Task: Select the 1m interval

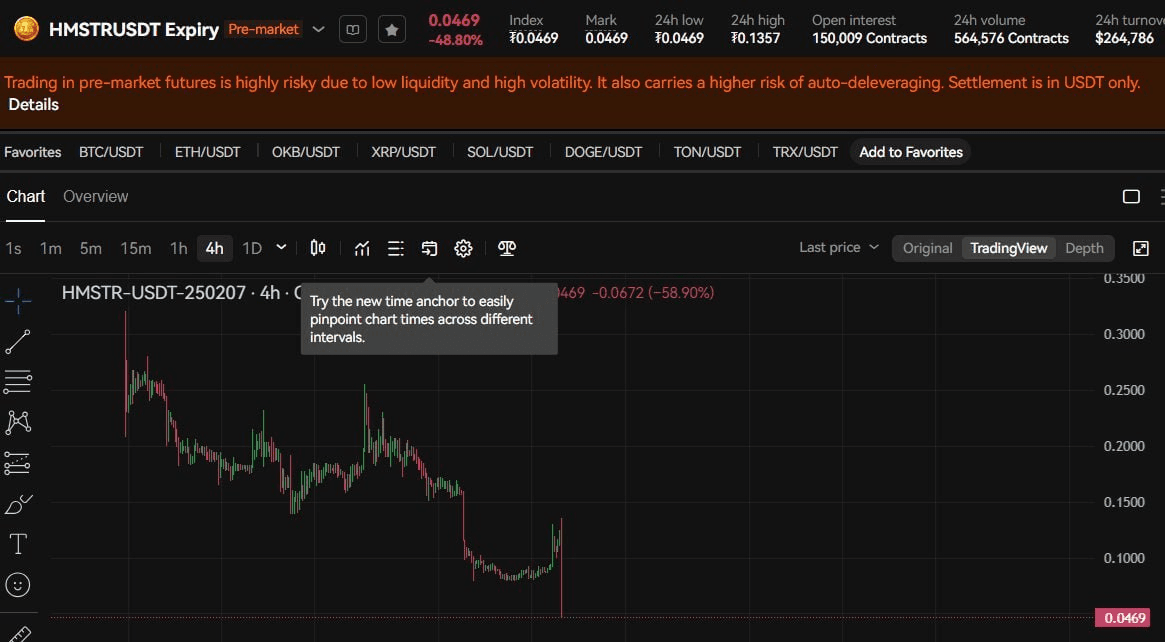Action: pos(51,248)
